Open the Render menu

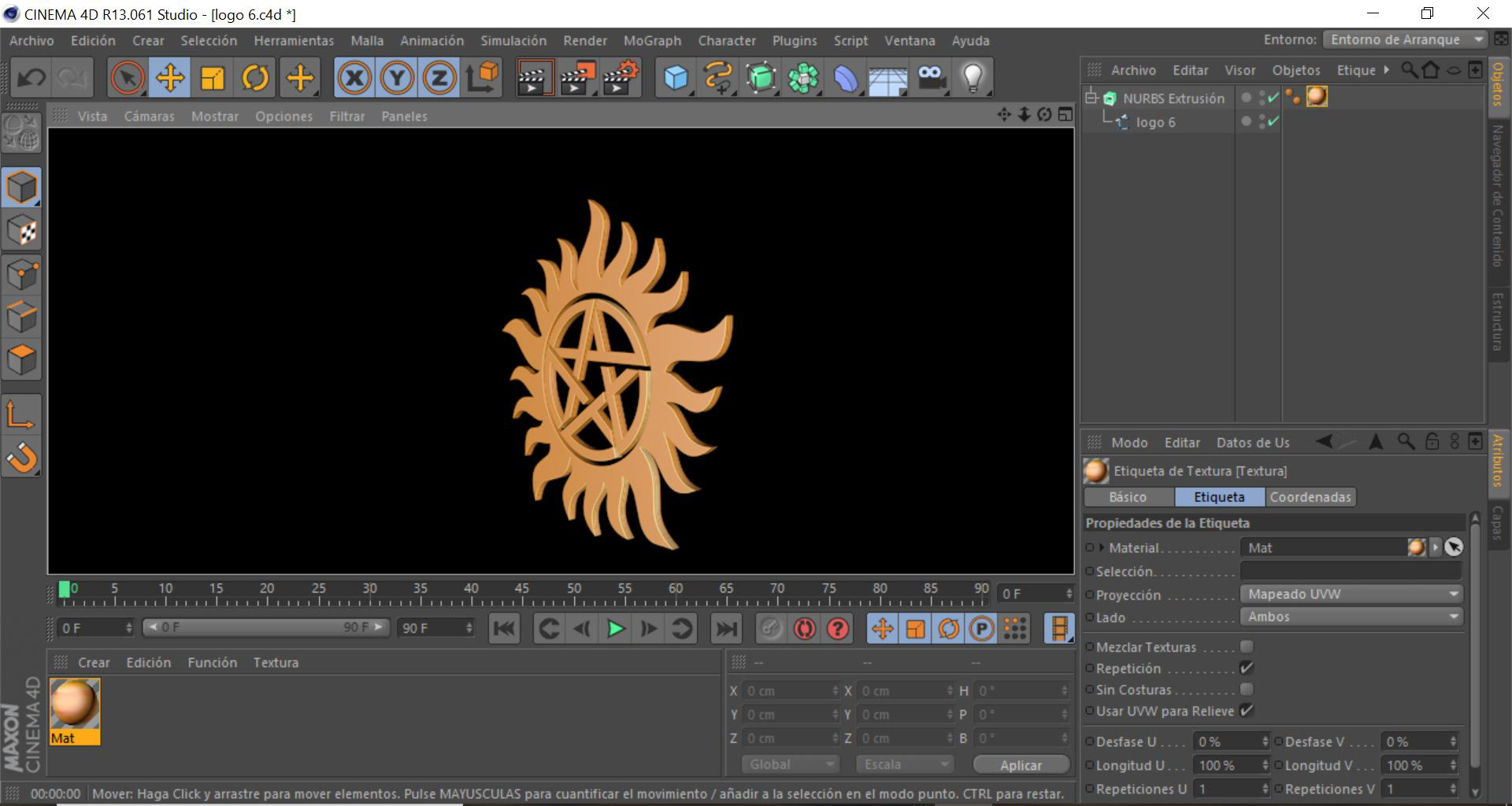(585, 40)
